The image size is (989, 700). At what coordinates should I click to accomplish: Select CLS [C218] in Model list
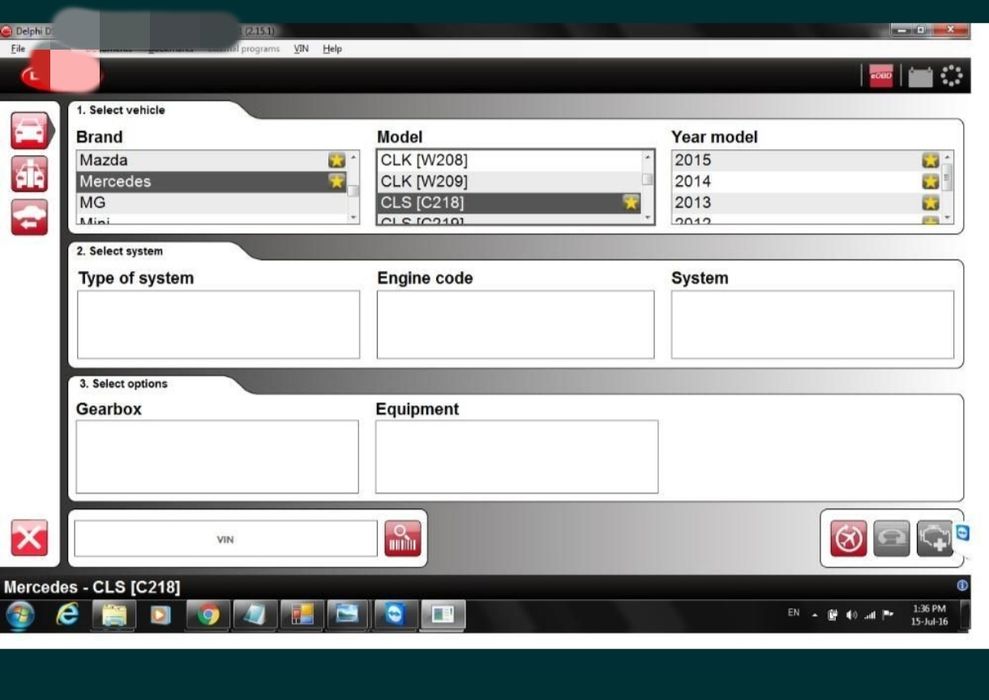[509, 202]
